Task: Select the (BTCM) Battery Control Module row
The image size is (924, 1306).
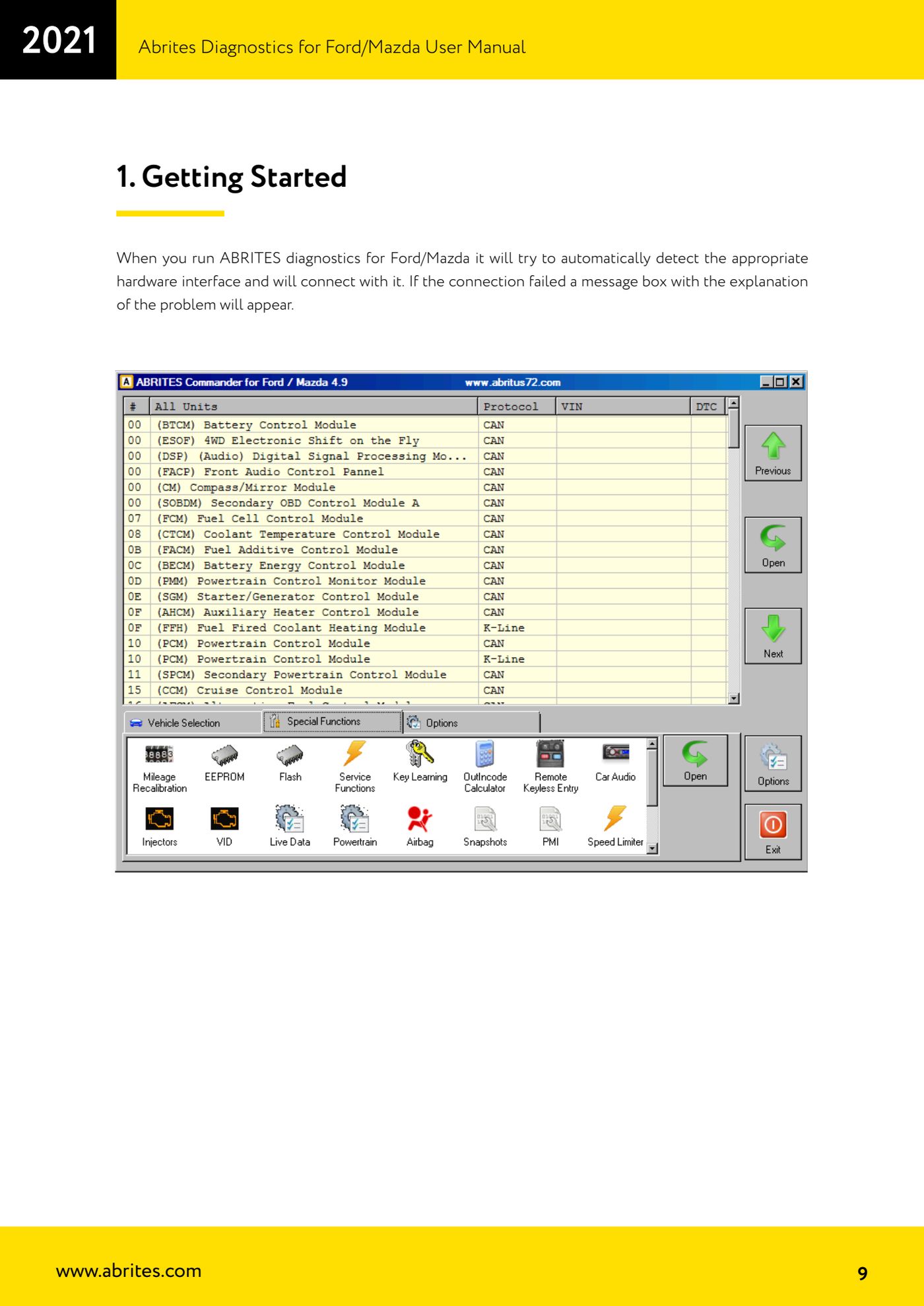Action: [426, 425]
